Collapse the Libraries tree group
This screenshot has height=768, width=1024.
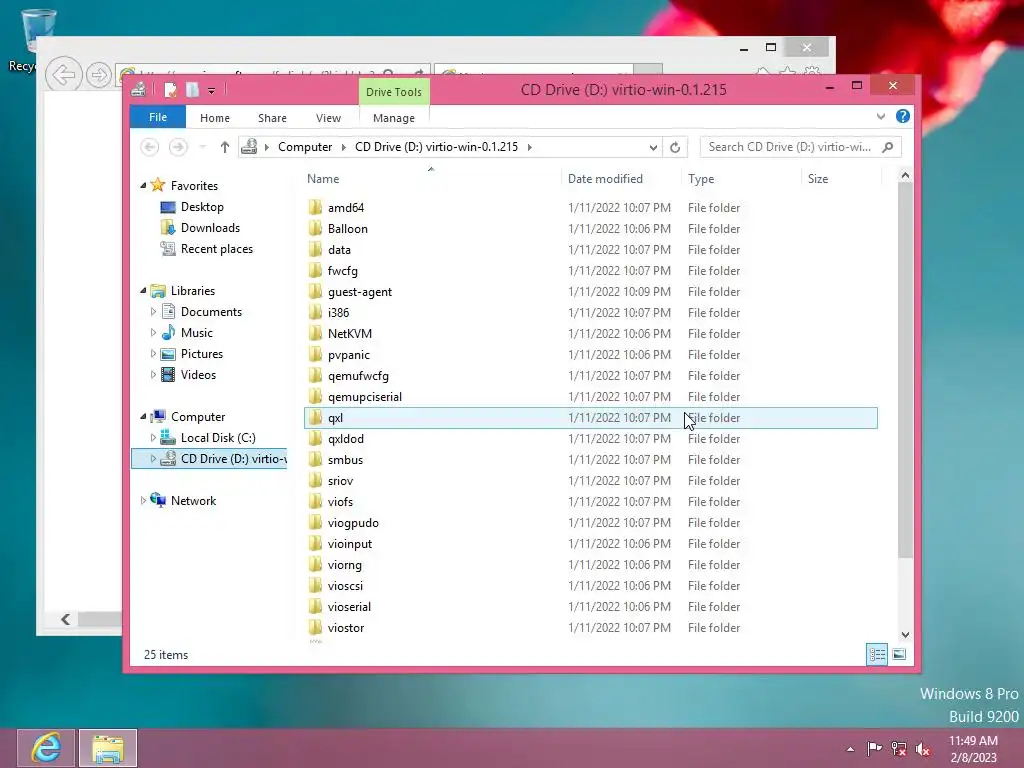143,291
